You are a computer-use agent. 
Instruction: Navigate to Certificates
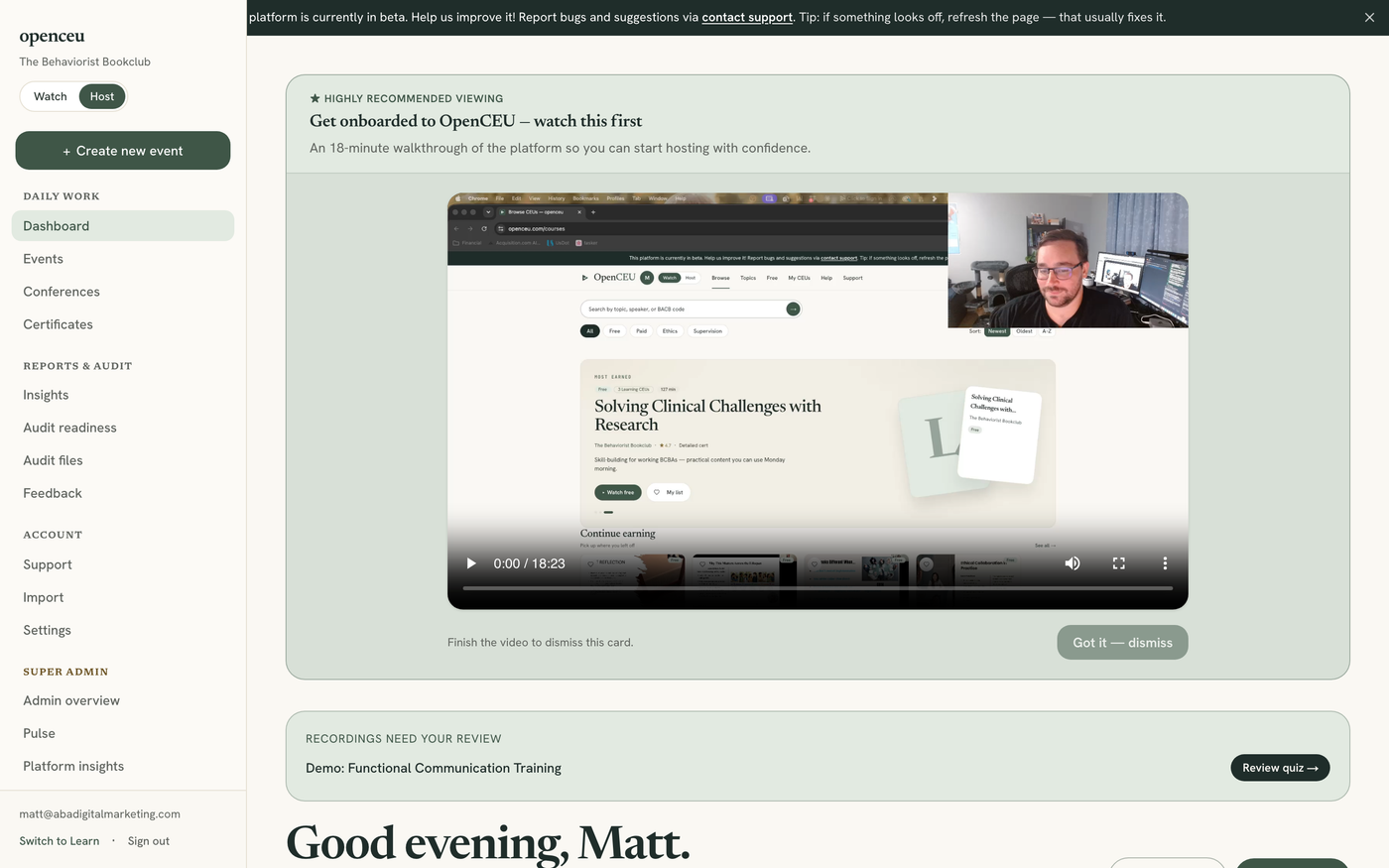123,324
